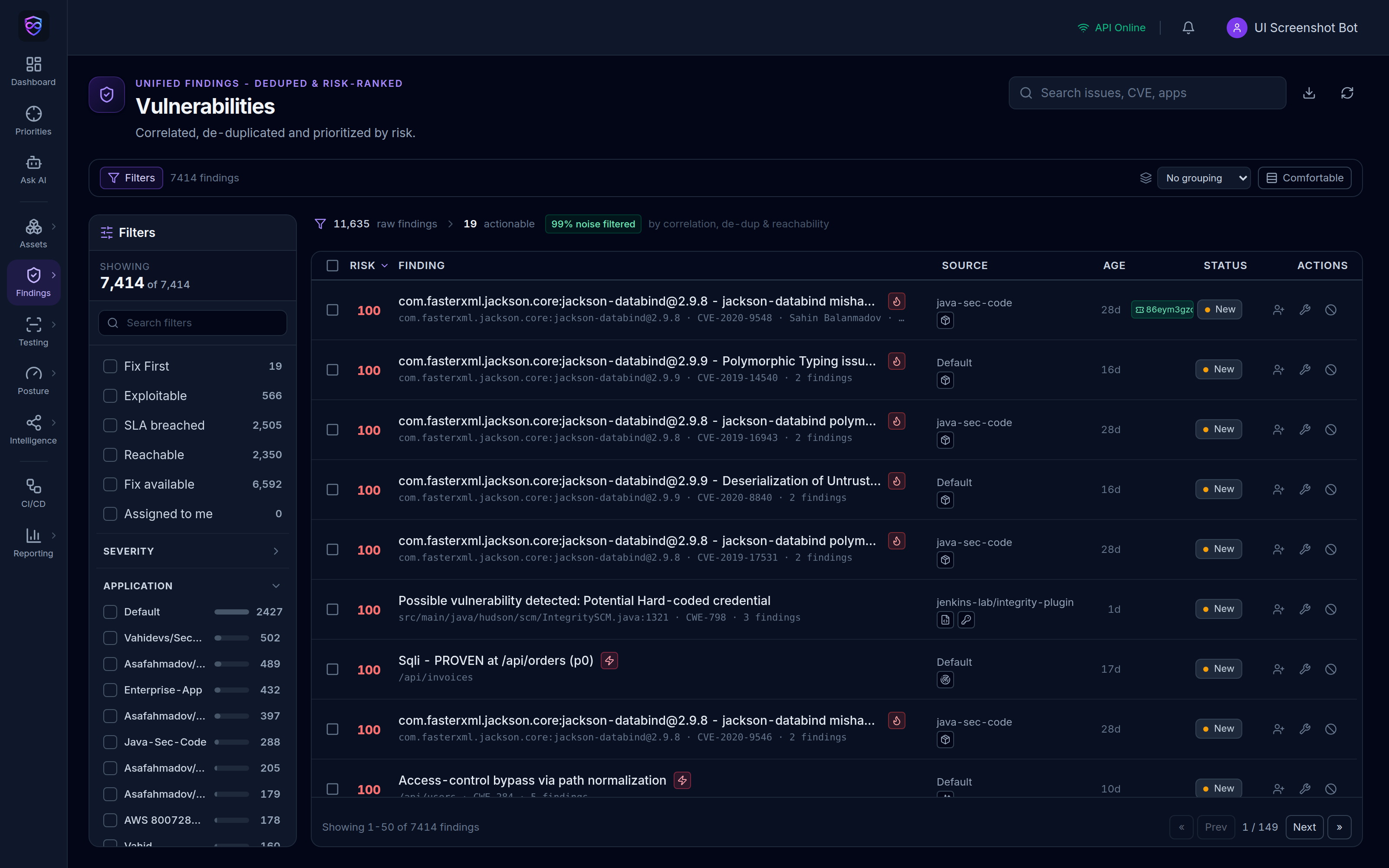Open the No grouping dropdown

click(1204, 178)
